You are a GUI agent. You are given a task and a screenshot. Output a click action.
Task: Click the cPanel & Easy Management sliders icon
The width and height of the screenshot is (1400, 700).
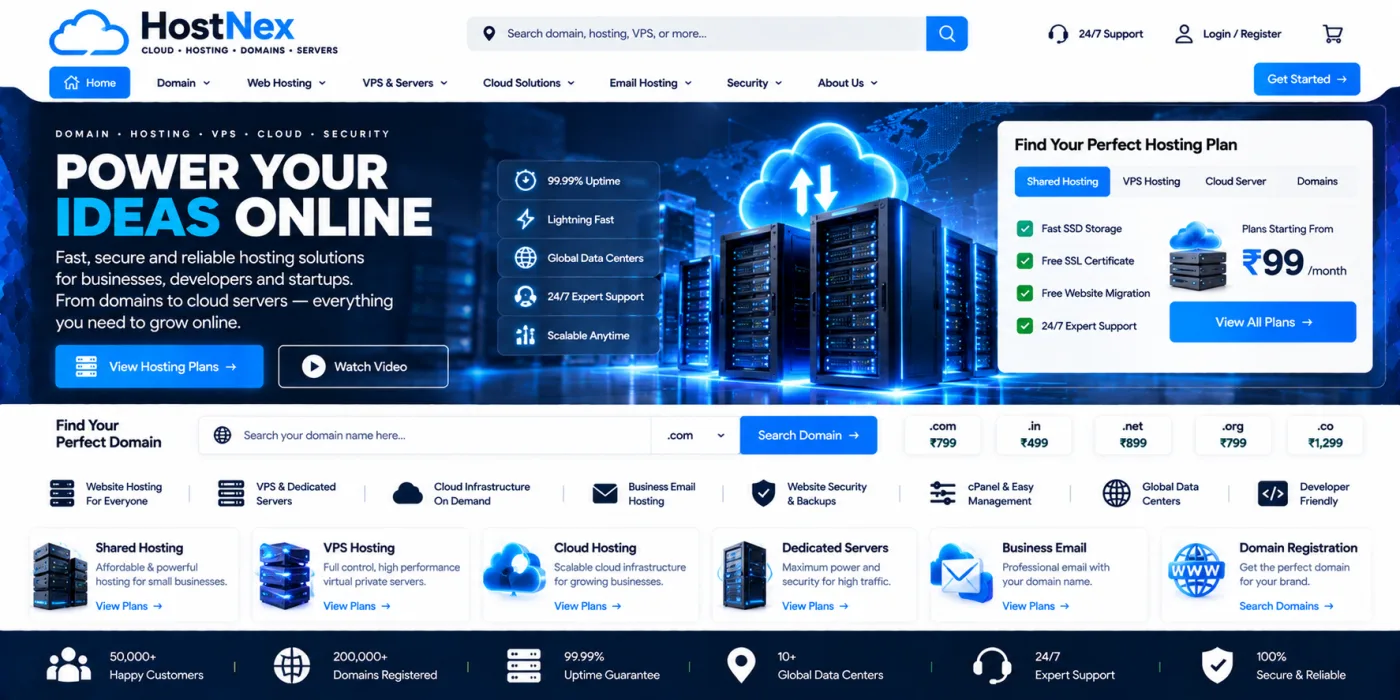(942, 493)
